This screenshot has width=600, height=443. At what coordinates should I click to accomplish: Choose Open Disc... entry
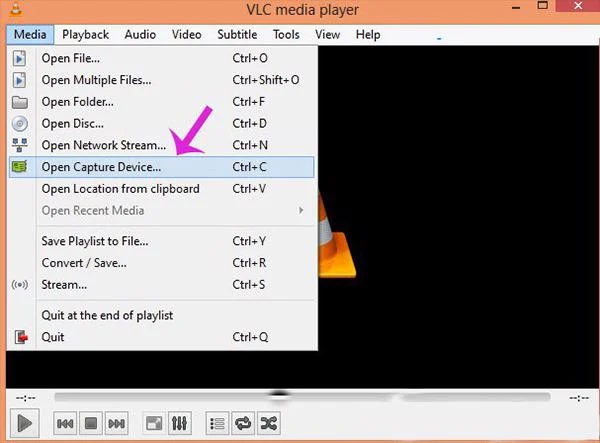pos(161,124)
